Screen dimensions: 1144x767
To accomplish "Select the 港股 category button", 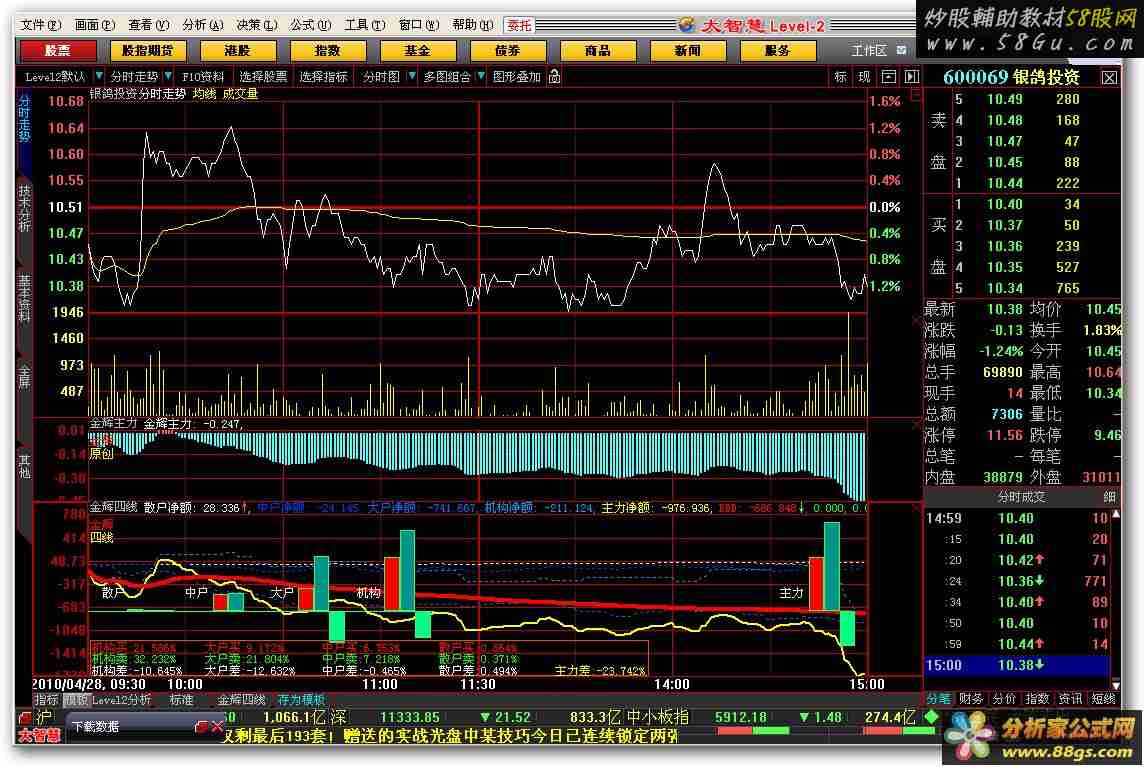I will 238,50.
